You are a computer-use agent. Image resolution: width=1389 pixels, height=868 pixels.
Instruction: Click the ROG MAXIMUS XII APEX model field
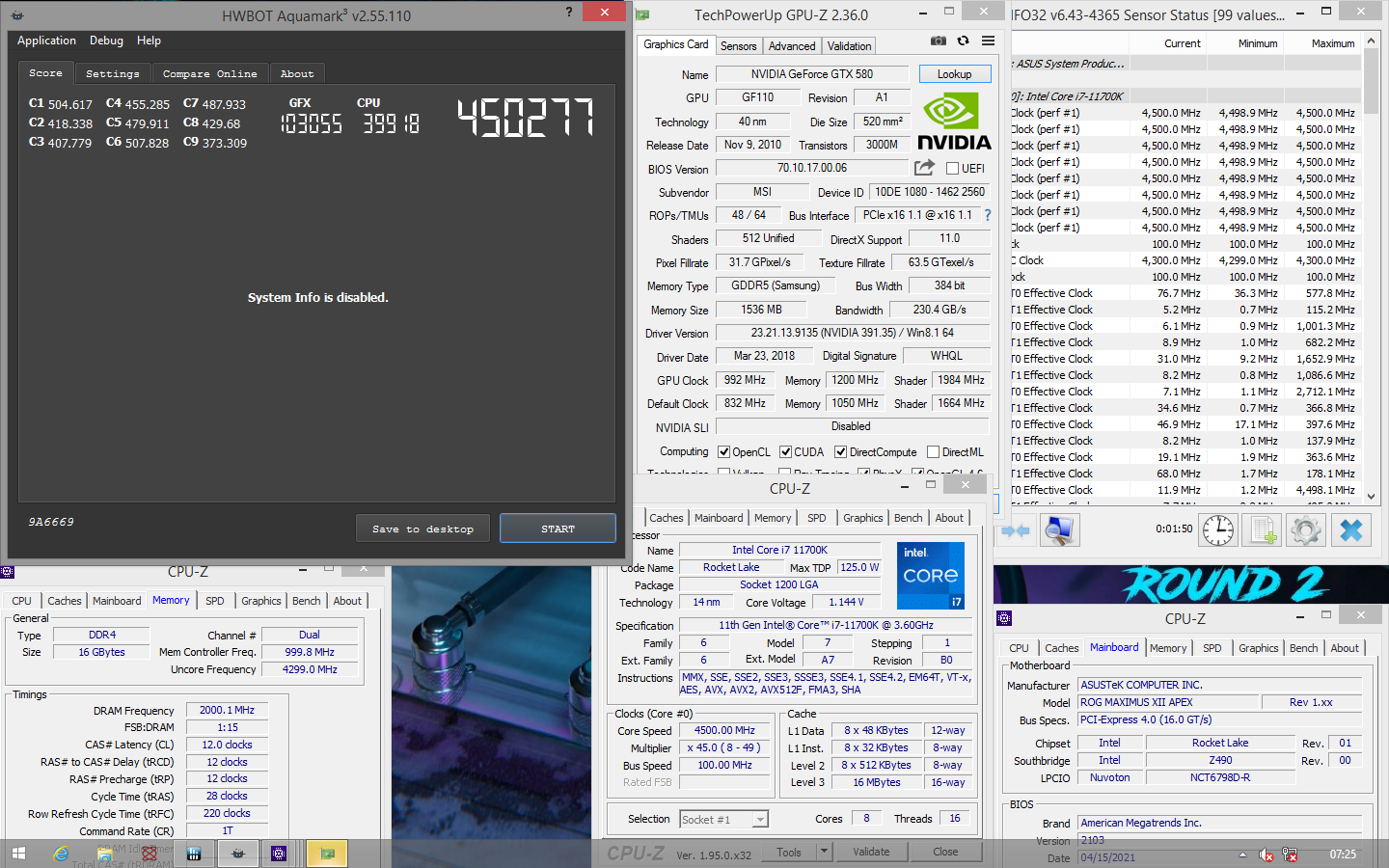1169,702
